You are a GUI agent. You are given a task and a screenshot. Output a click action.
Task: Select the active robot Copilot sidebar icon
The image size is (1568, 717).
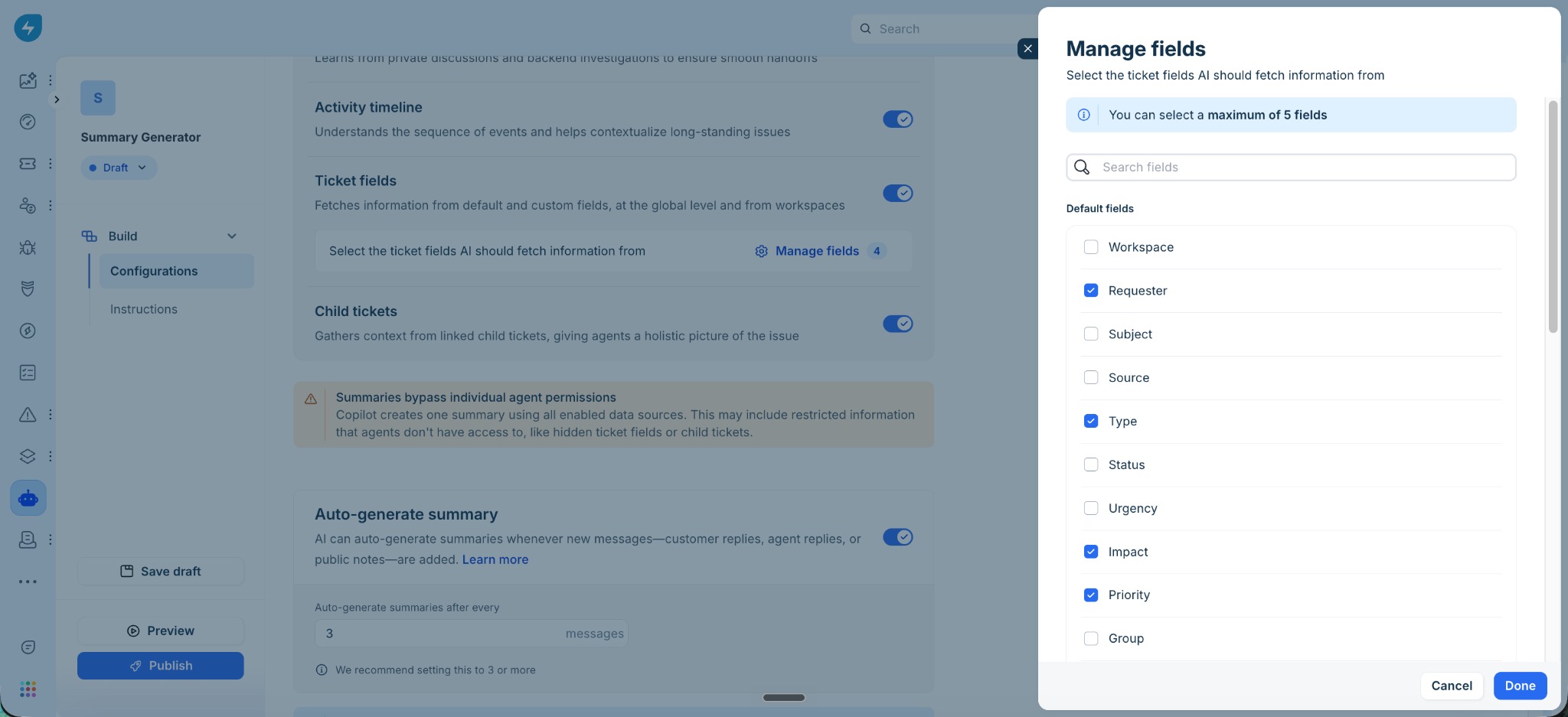click(28, 498)
